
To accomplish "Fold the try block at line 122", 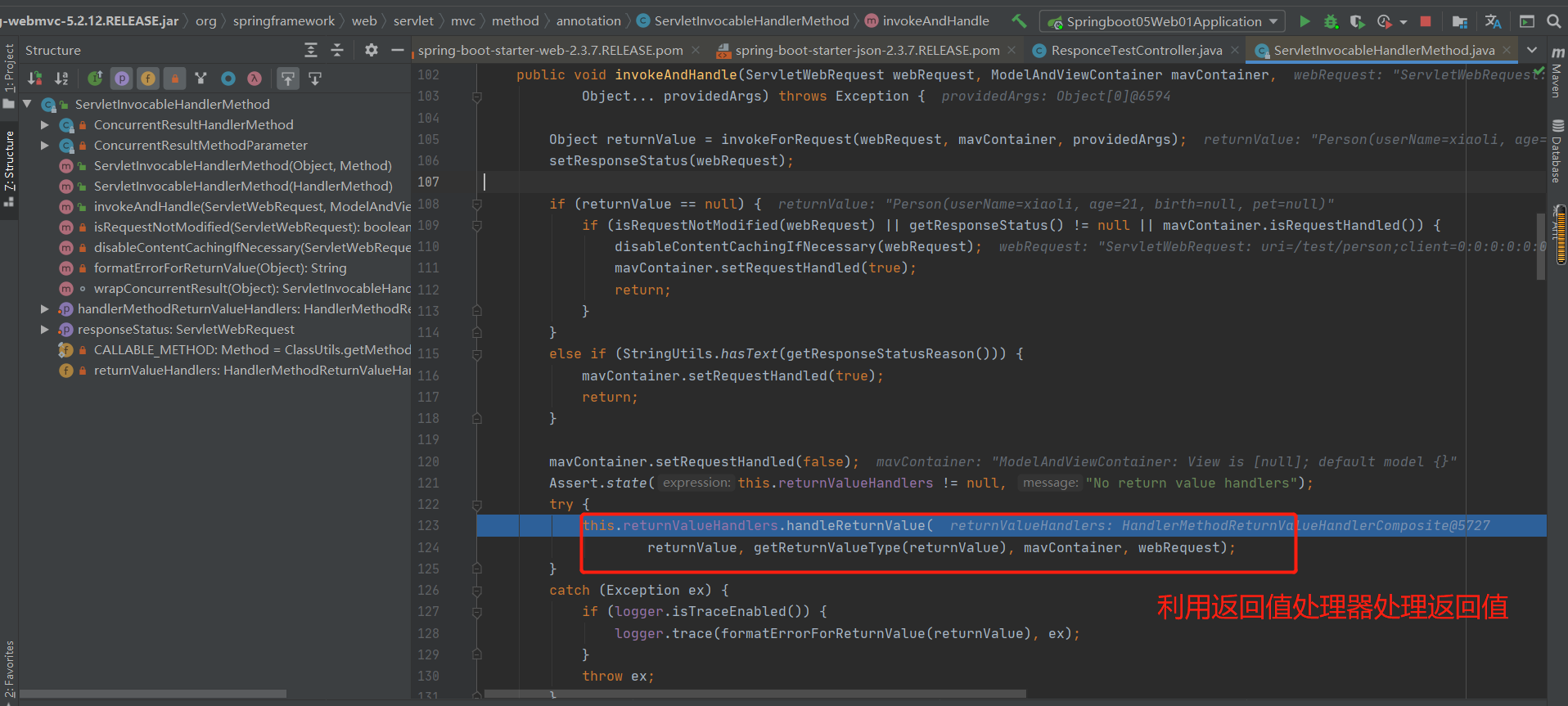I will (x=477, y=505).
